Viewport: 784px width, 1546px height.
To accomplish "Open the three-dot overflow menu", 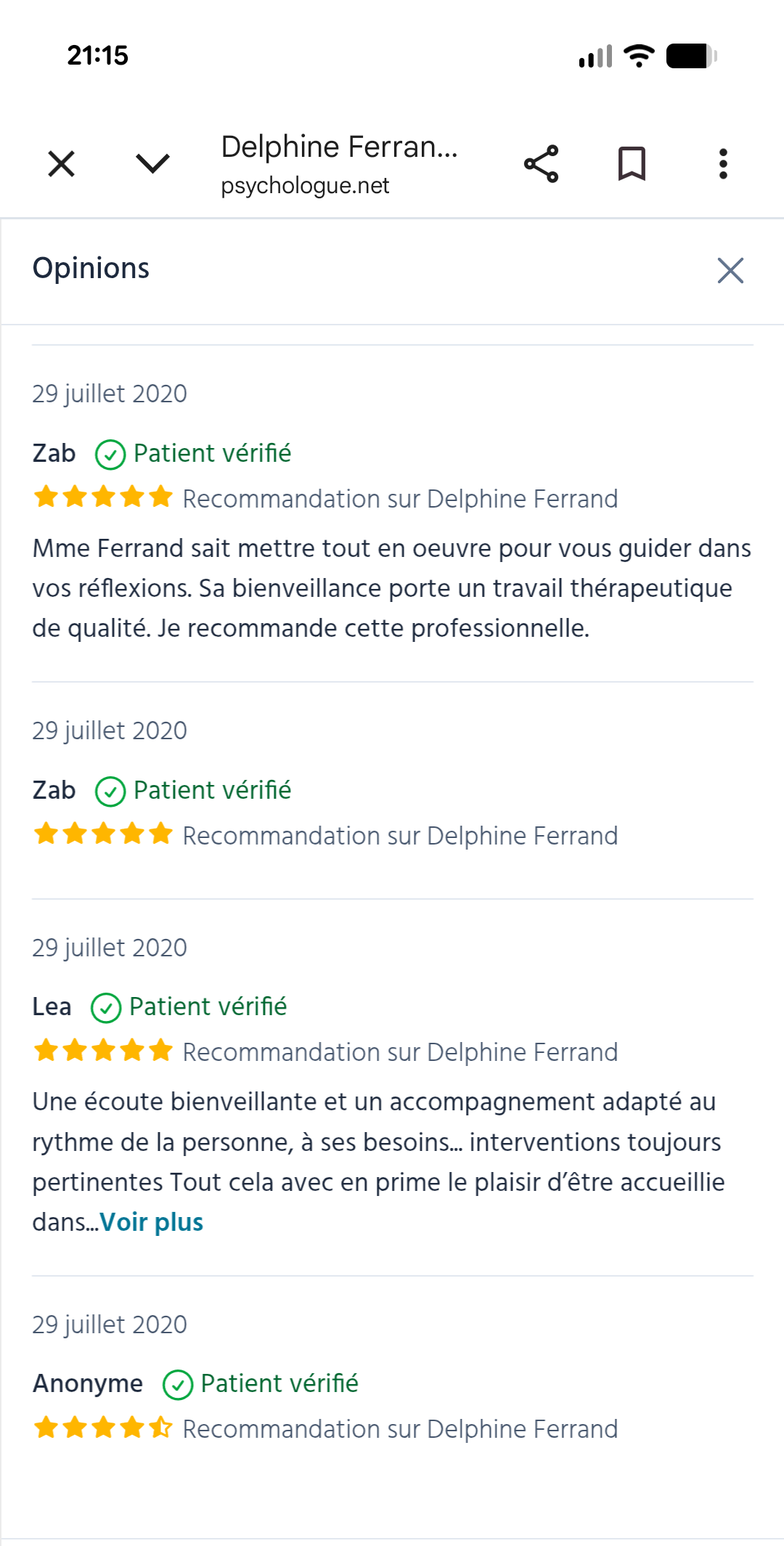I will click(x=723, y=163).
